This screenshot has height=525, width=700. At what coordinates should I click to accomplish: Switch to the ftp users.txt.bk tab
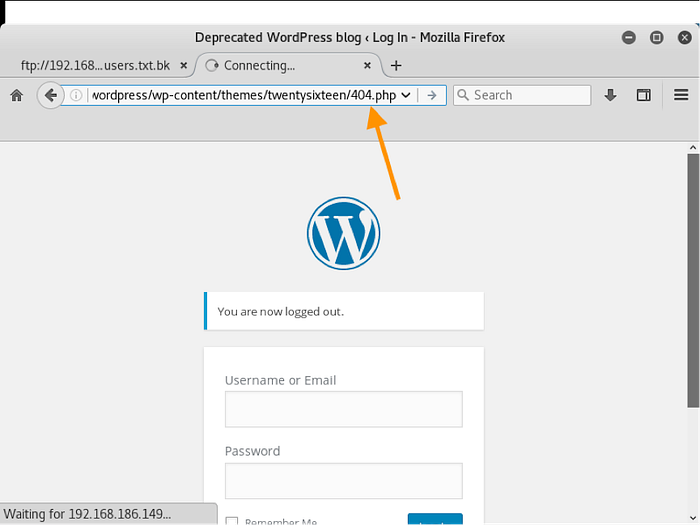95,66
